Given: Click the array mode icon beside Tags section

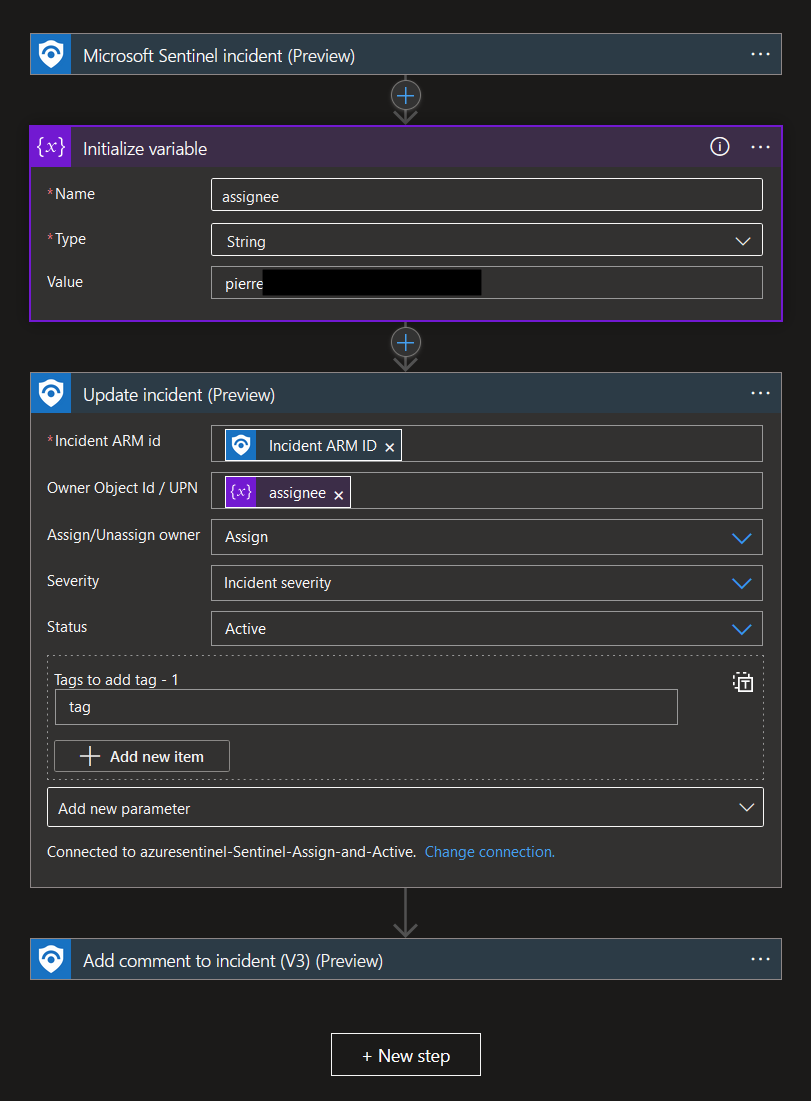Looking at the screenshot, I should coord(743,682).
